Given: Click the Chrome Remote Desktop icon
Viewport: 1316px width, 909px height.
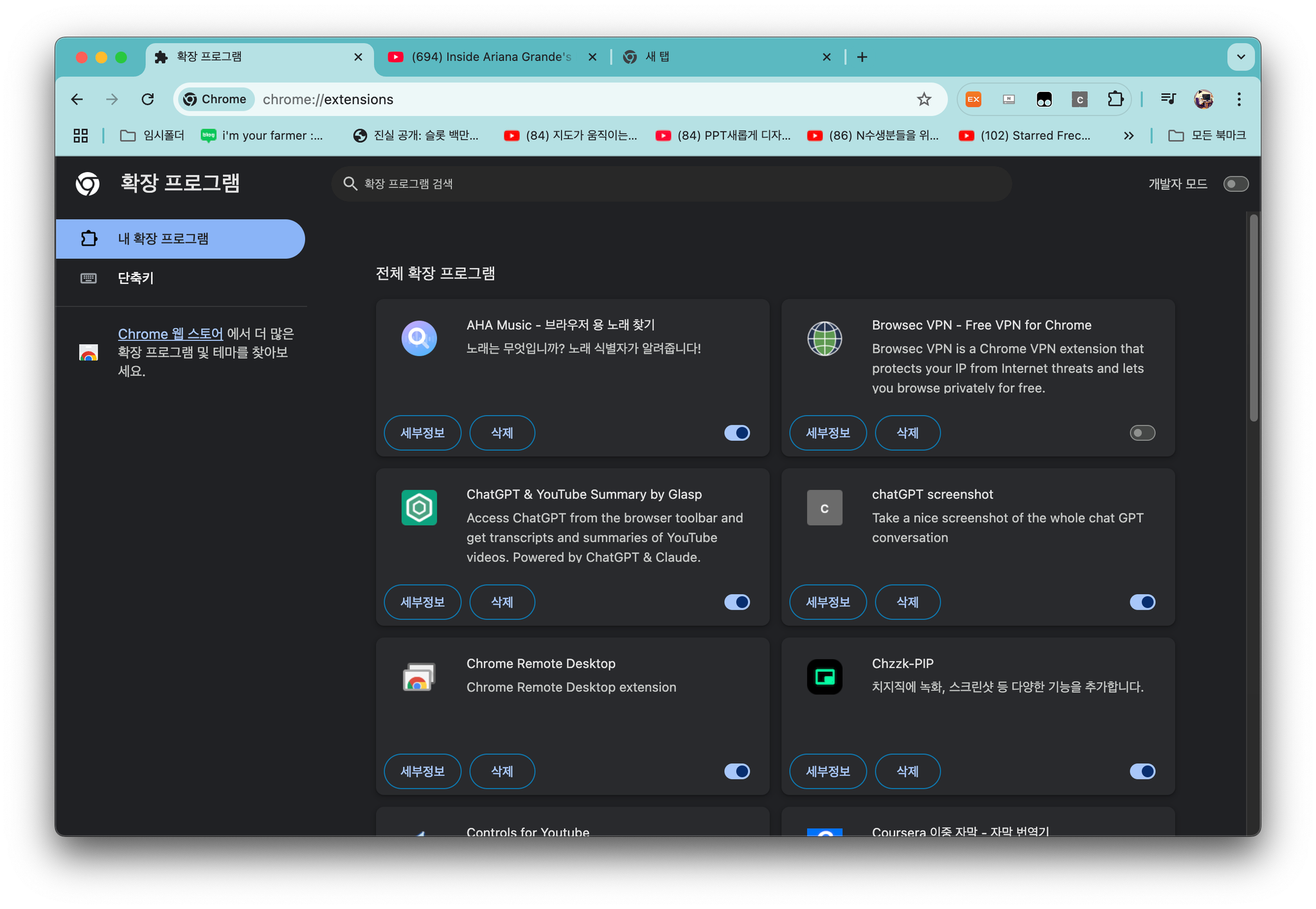Looking at the screenshot, I should (419, 676).
